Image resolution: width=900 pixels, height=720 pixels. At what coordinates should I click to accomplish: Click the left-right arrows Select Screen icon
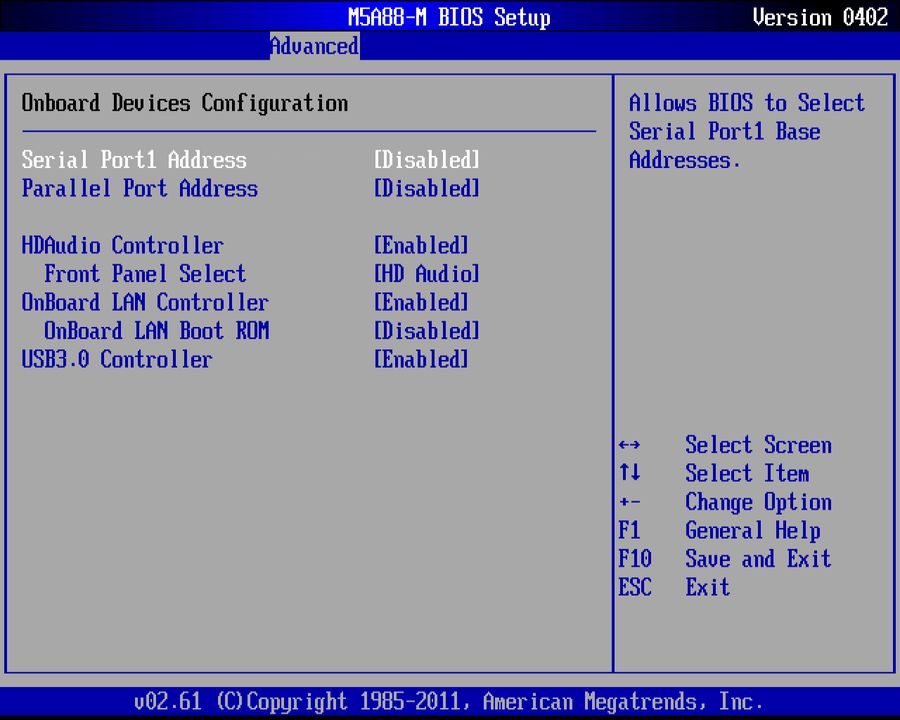(x=630, y=445)
